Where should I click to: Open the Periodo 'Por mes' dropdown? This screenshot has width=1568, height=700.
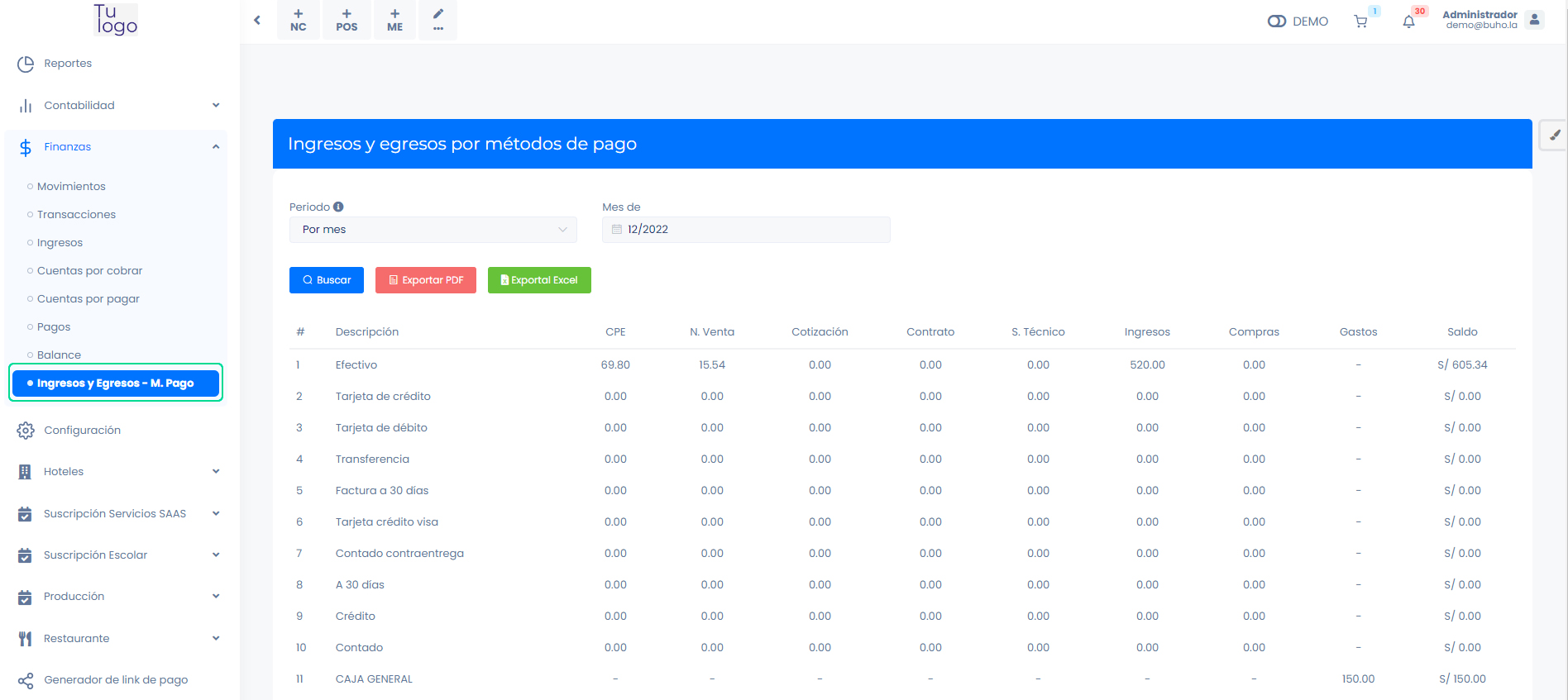(x=433, y=230)
